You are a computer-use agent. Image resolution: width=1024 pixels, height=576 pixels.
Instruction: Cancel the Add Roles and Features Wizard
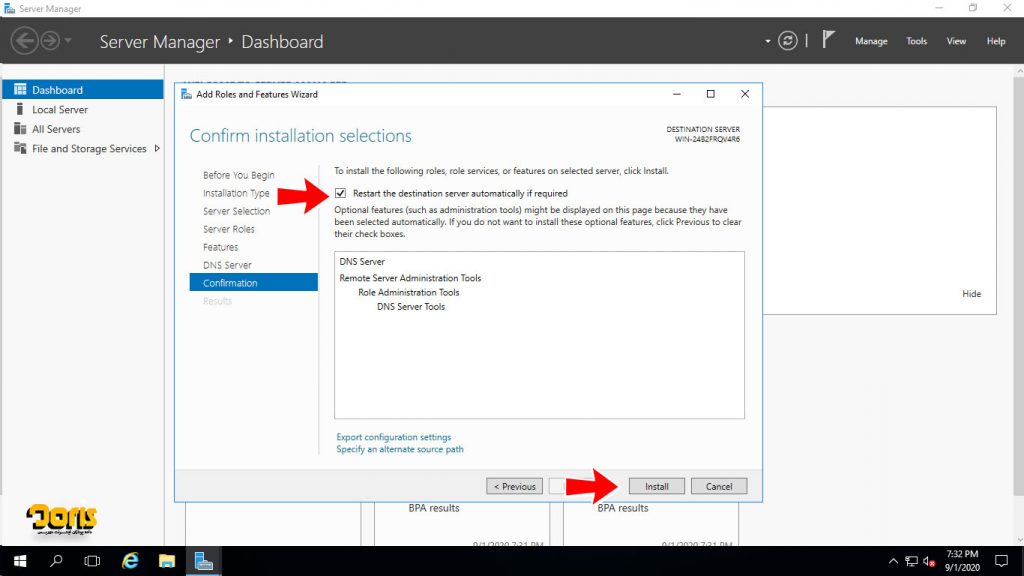tap(718, 487)
